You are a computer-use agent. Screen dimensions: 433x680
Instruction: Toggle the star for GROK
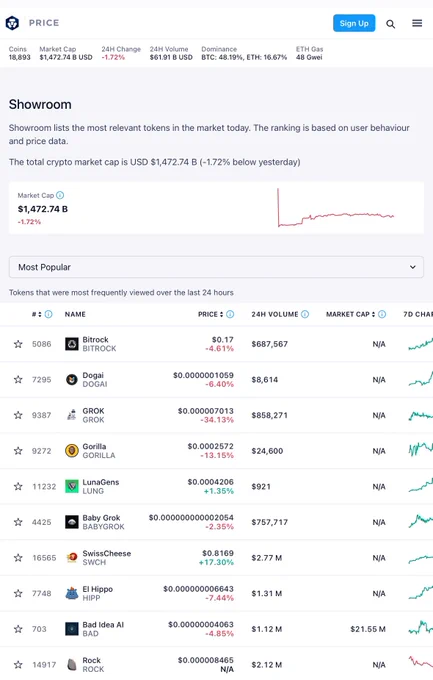point(18,415)
